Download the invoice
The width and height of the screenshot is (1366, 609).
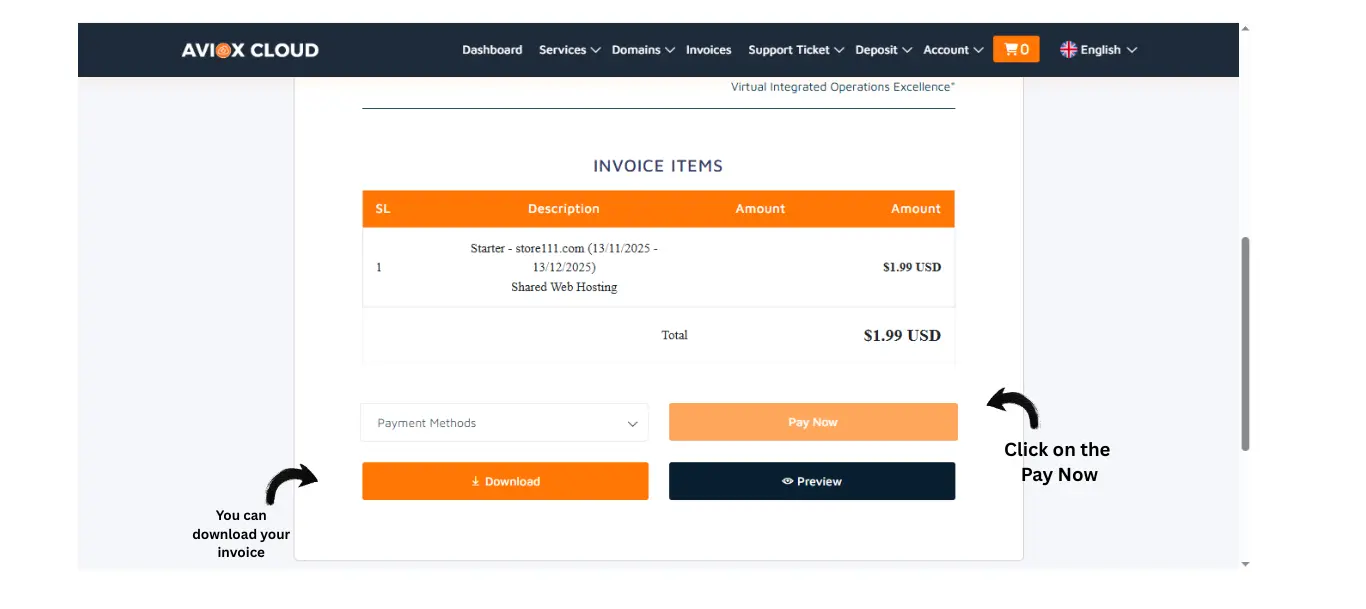click(x=505, y=481)
